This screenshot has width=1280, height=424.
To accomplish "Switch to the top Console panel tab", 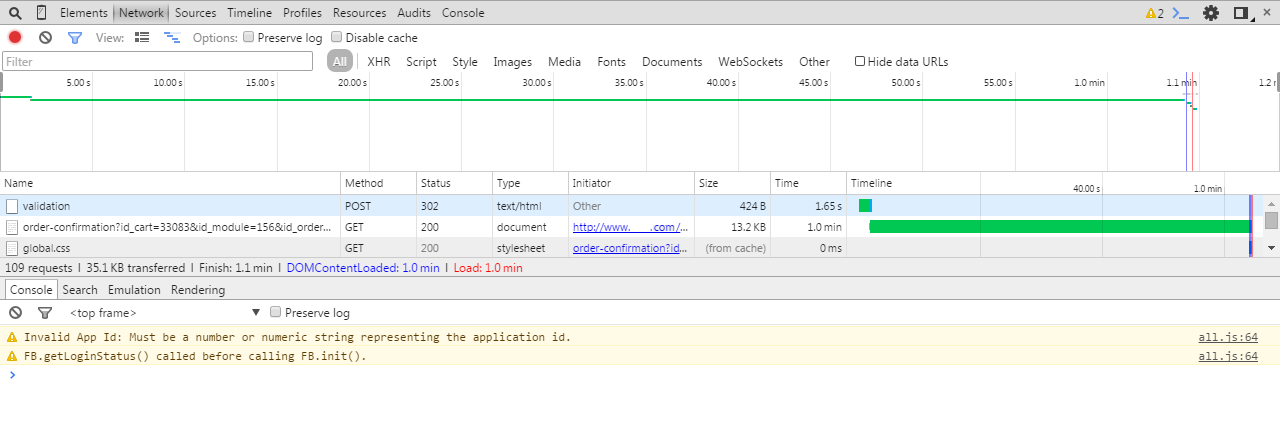I will click(463, 13).
